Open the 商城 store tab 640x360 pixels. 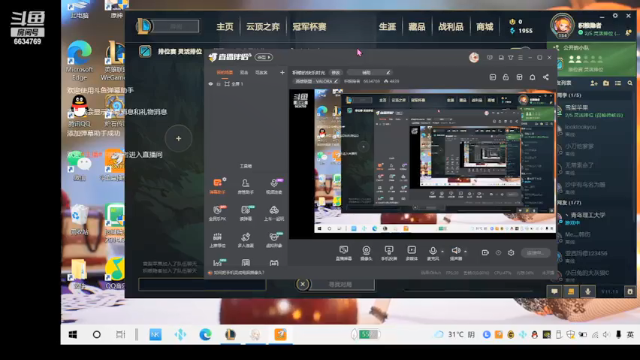(484, 27)
